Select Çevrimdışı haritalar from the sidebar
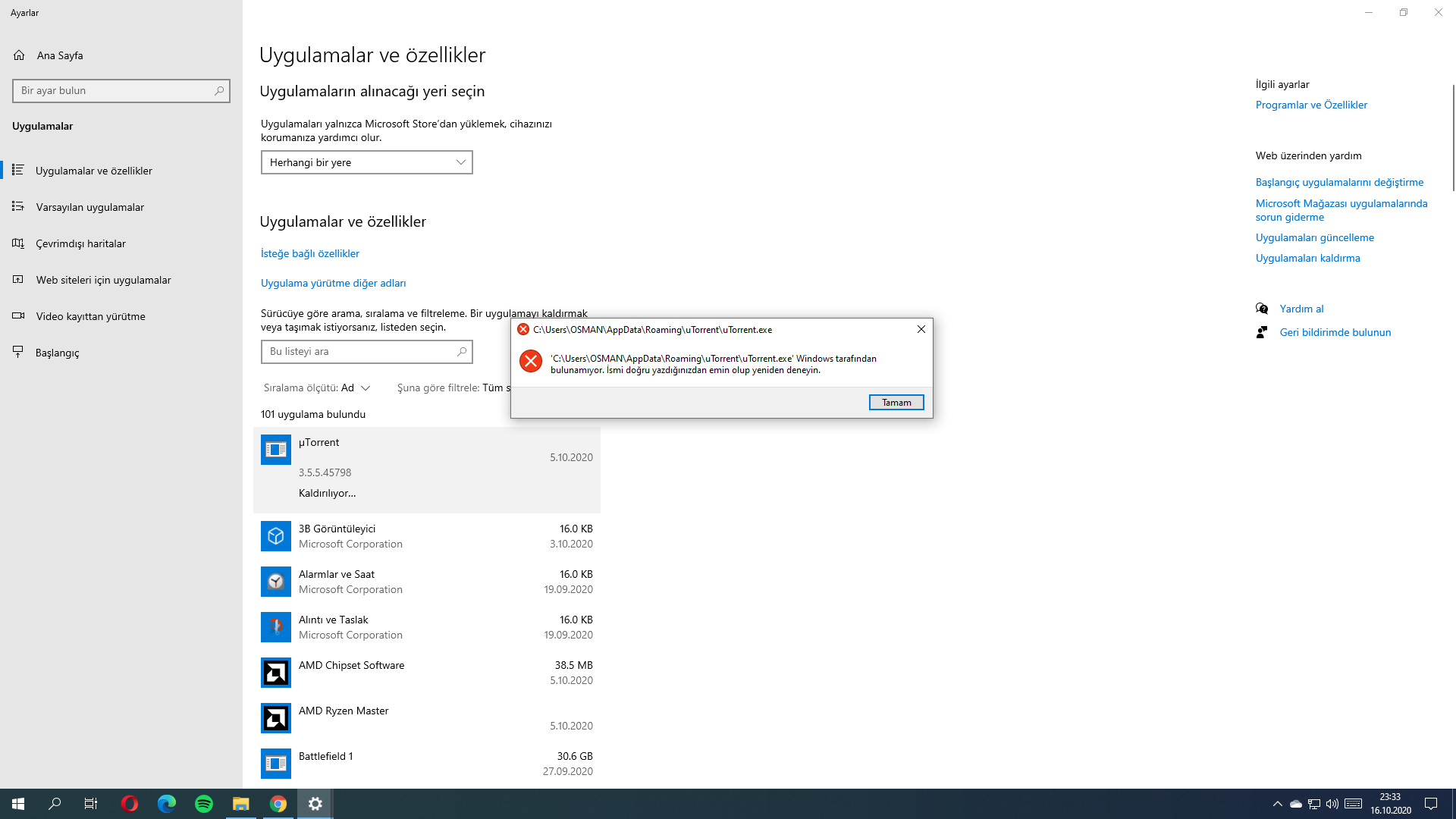This screenshot has width=1456, height=819. click(x=80, y=243)
